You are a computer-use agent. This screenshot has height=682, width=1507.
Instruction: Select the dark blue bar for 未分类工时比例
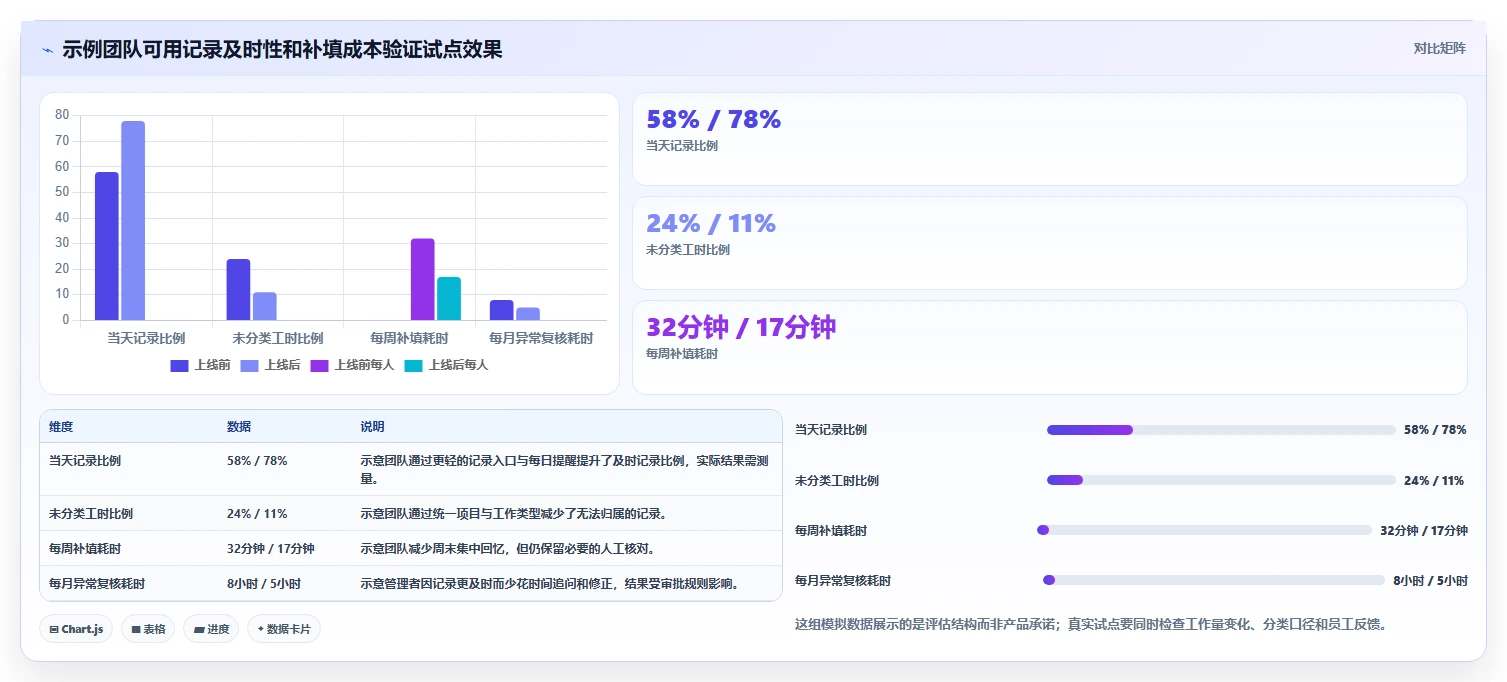tap(238, 290)
